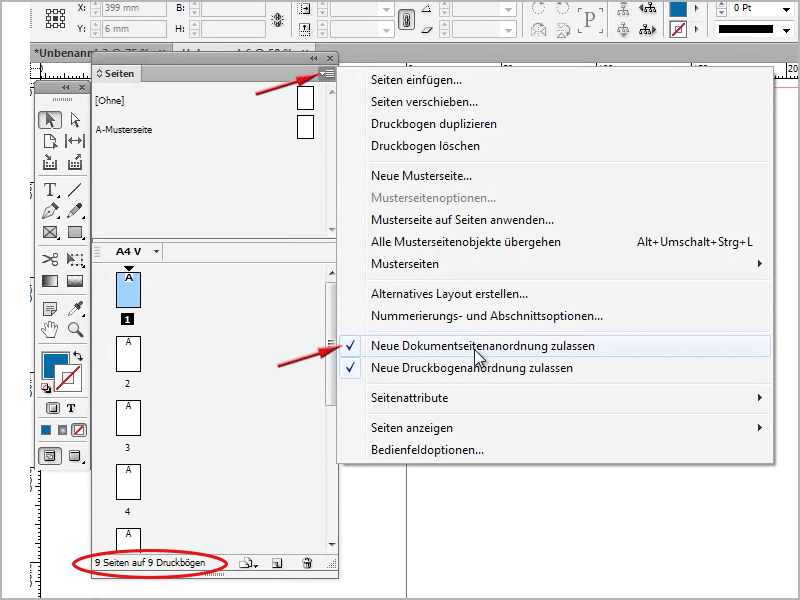Viewport: 800px width, 600px height.
Task: Activate the Line tool
Action: (75, 190)
